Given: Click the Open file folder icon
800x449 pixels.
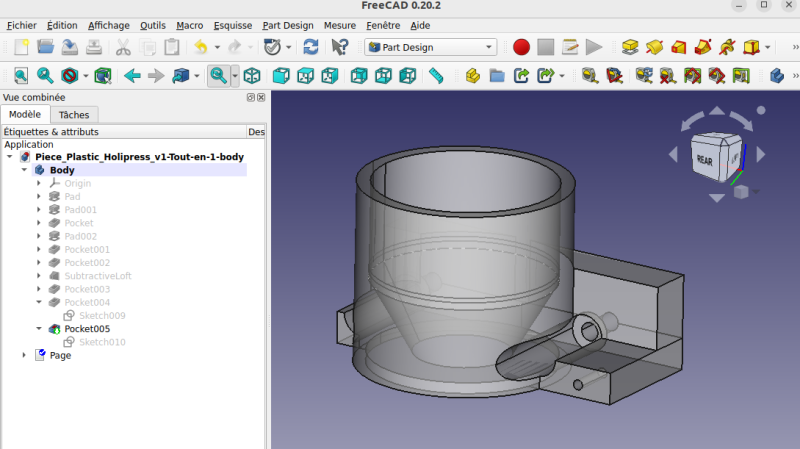Looking at the screenshot, I should tap(45, 47).
